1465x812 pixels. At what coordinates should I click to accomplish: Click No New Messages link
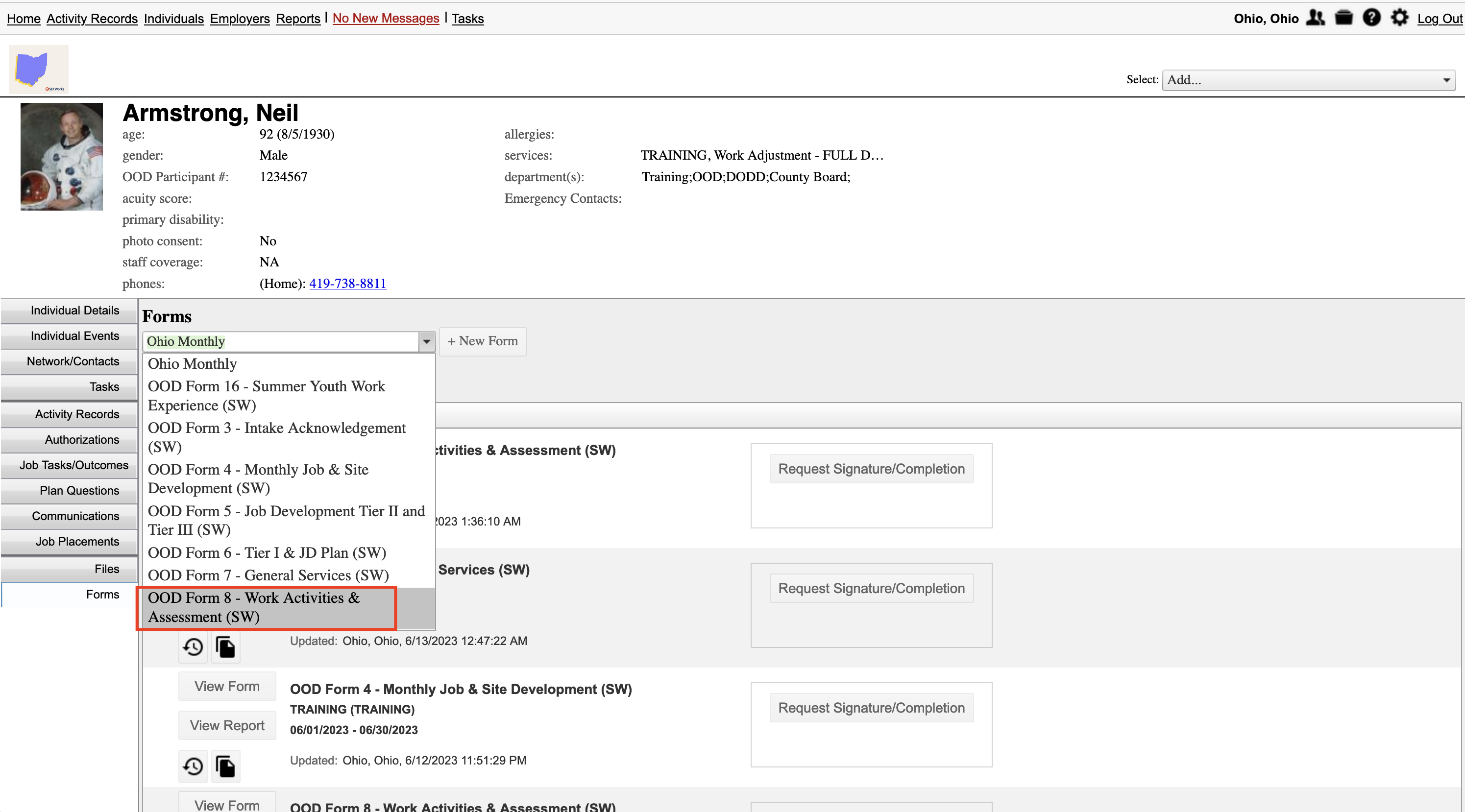tap(386, 18)
